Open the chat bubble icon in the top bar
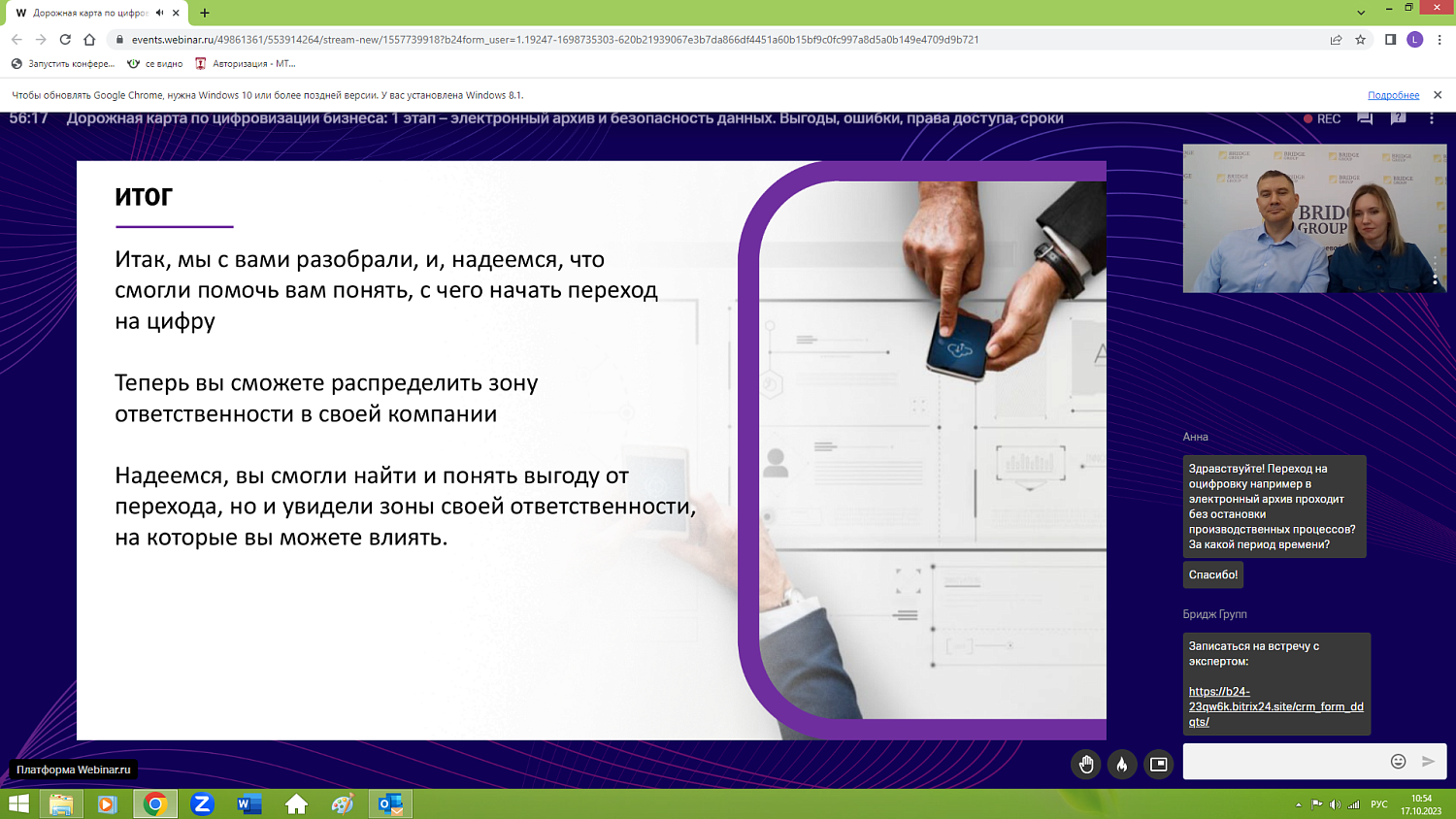1456x819 pixels. [x=1365, y=117]
